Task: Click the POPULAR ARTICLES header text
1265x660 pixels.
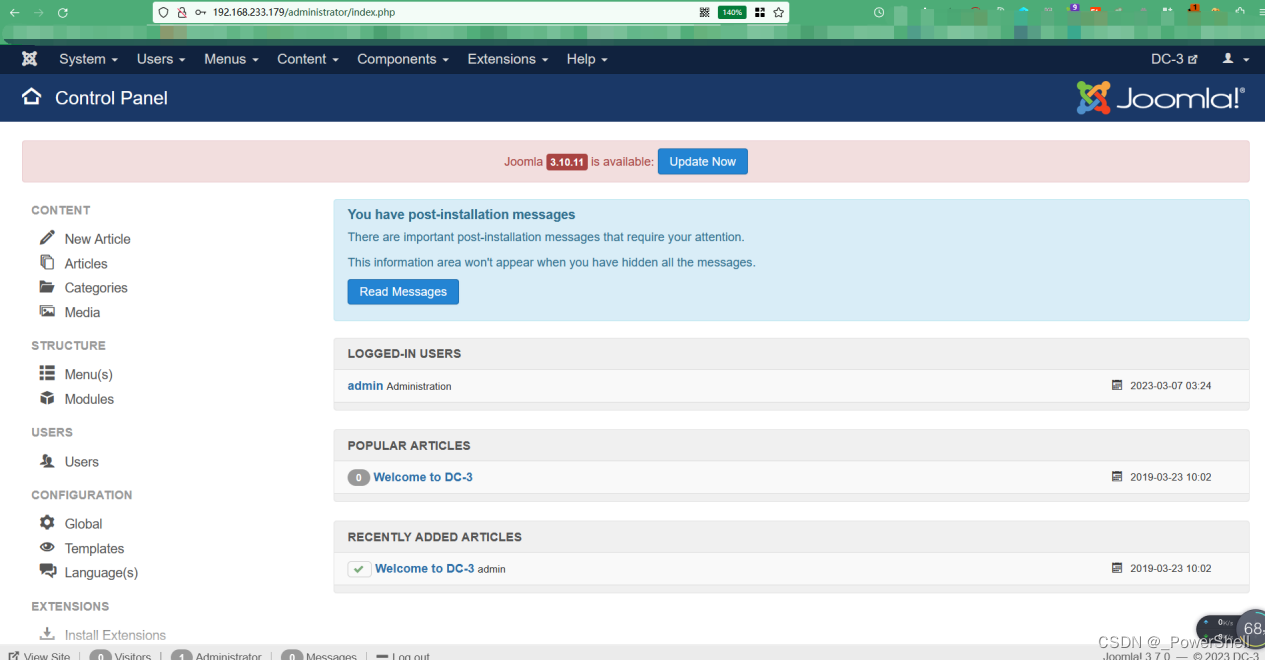Action: [x=409, y=445]
